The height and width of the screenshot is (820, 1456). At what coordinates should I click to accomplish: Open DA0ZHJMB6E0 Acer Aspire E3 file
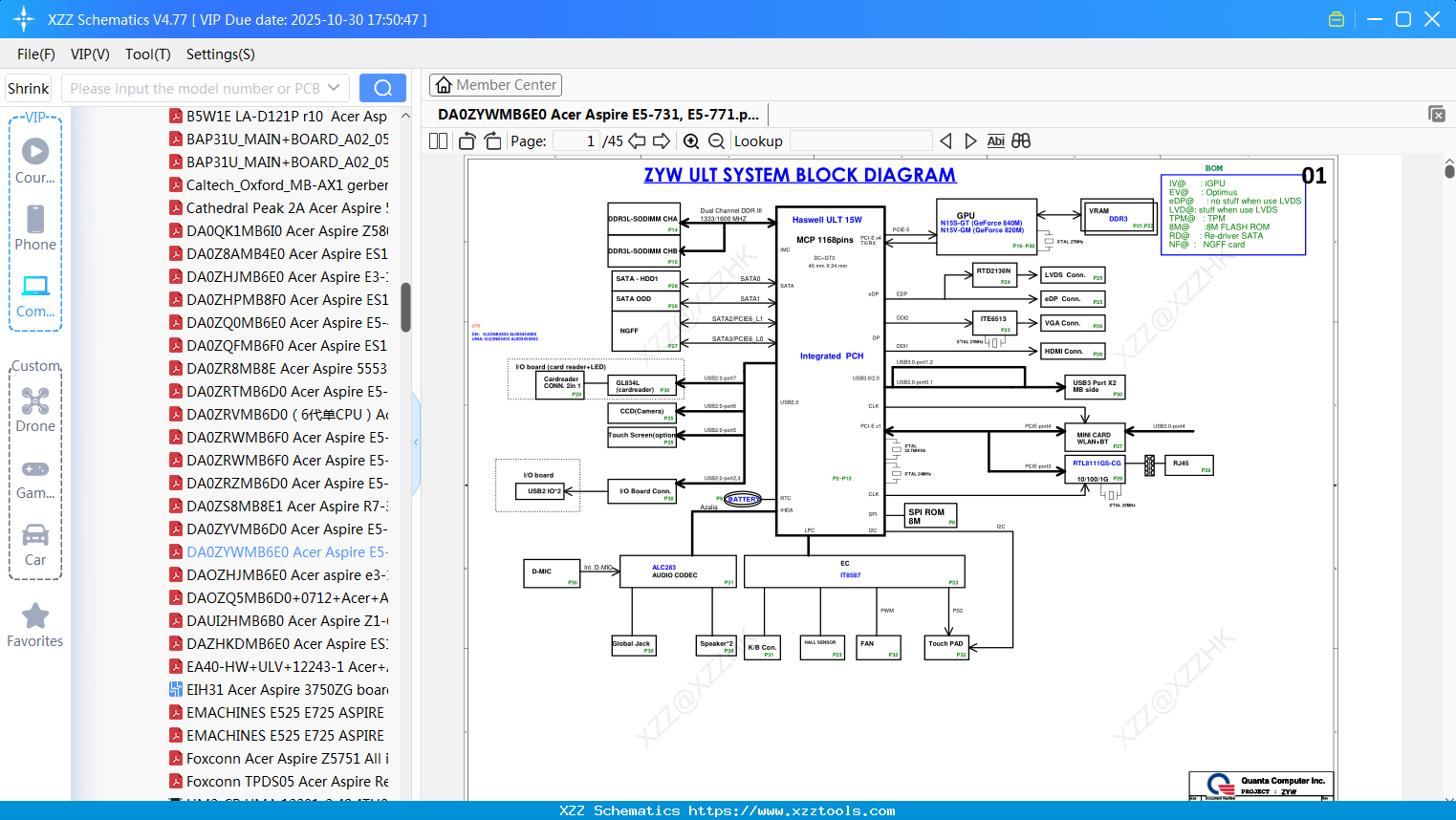[x=278, y=276]
